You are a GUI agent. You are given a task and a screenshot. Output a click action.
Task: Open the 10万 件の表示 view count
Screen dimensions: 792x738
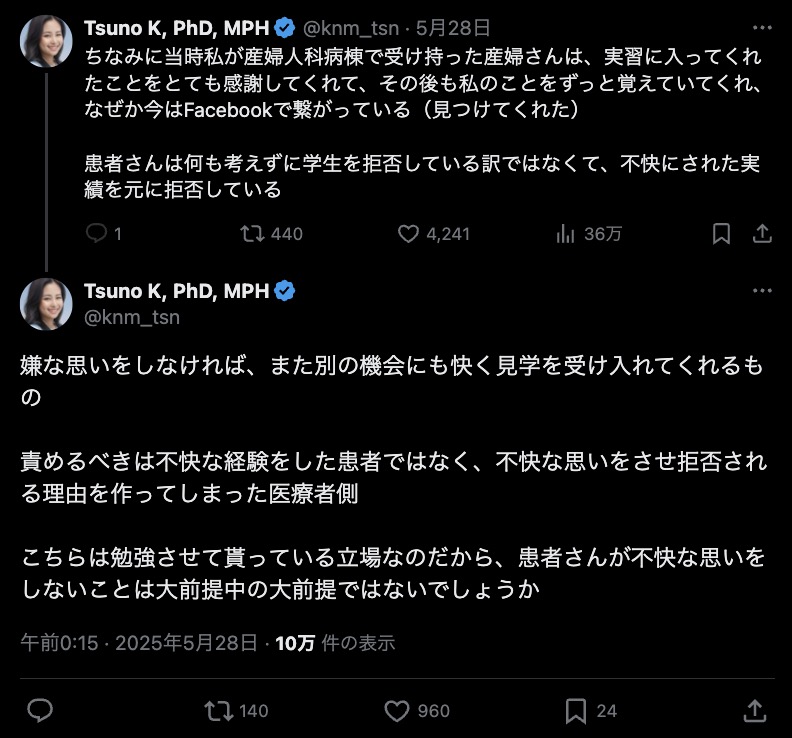pyautogui.click(x=335, y=643)
